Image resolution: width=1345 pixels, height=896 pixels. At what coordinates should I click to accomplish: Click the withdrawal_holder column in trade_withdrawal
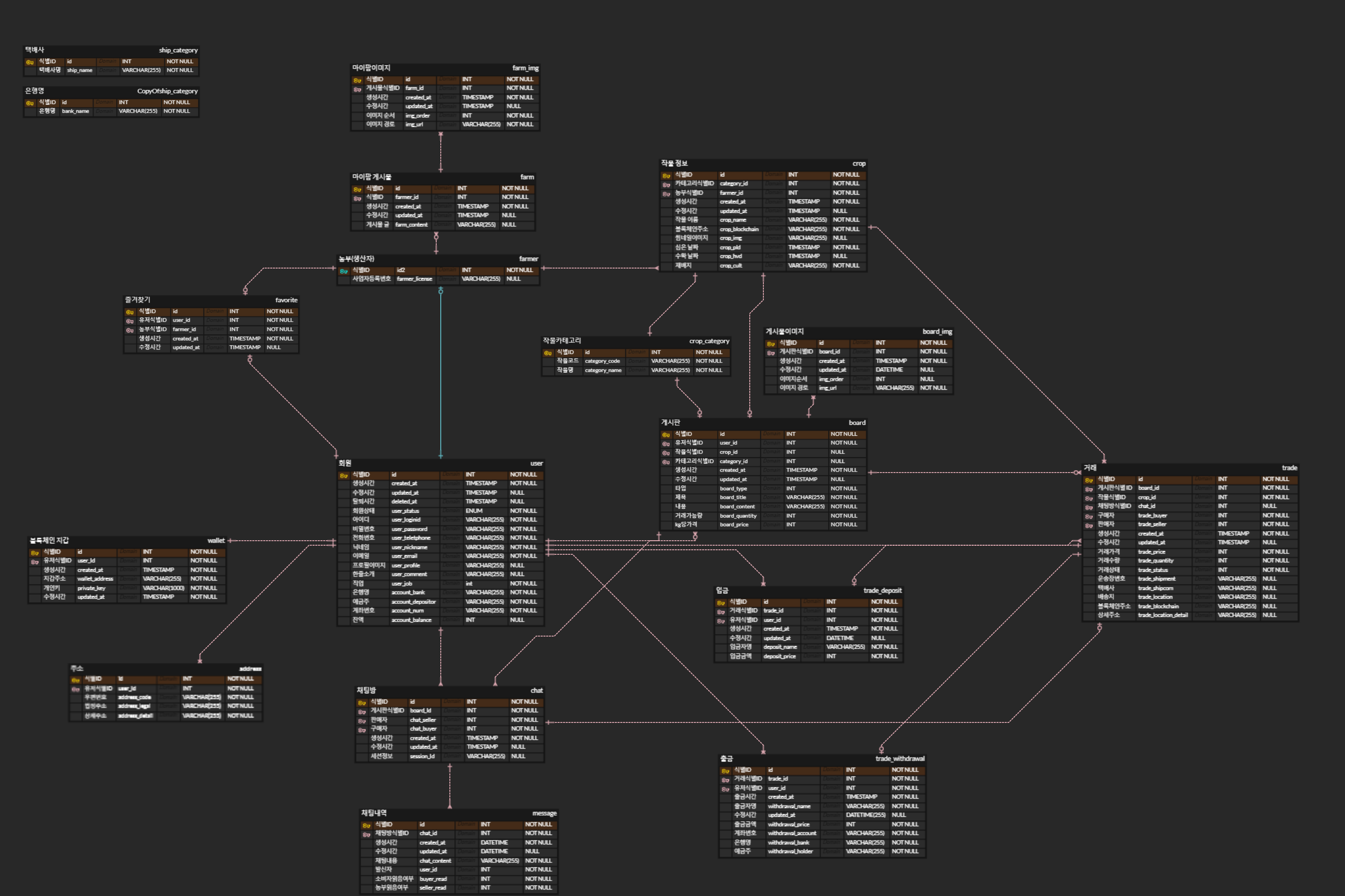click(x=790, y=851)
